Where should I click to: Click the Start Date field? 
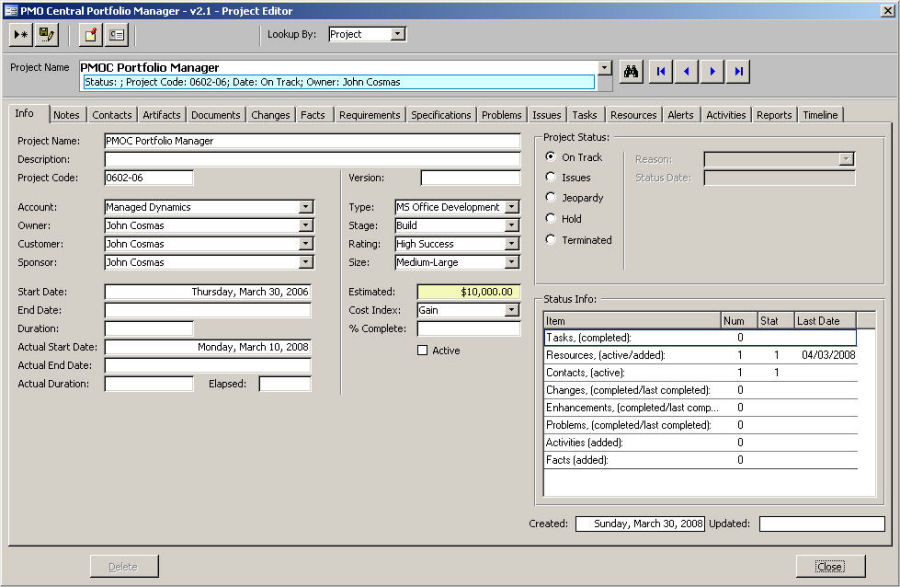[x=208, y=291]
